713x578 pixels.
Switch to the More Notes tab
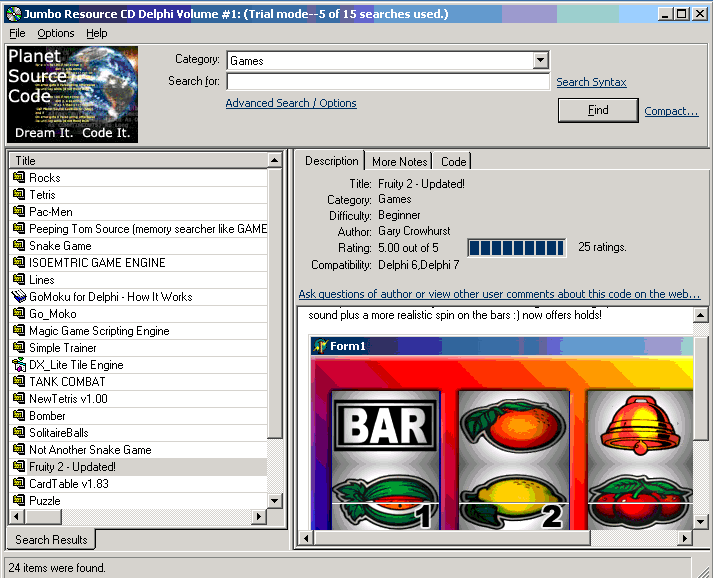[399, 161]
